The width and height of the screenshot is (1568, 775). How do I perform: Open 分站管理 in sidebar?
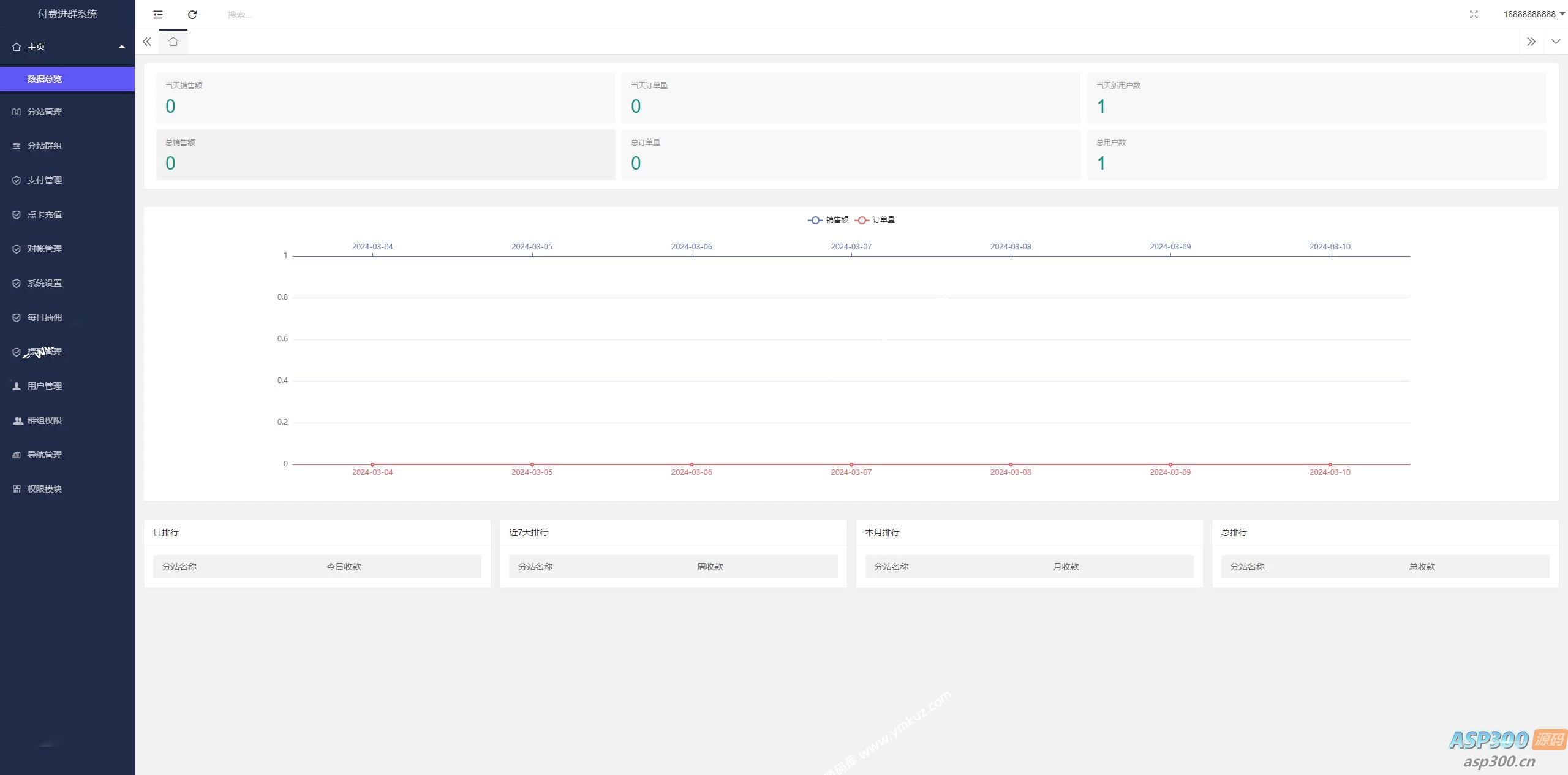tap(45, 112)
